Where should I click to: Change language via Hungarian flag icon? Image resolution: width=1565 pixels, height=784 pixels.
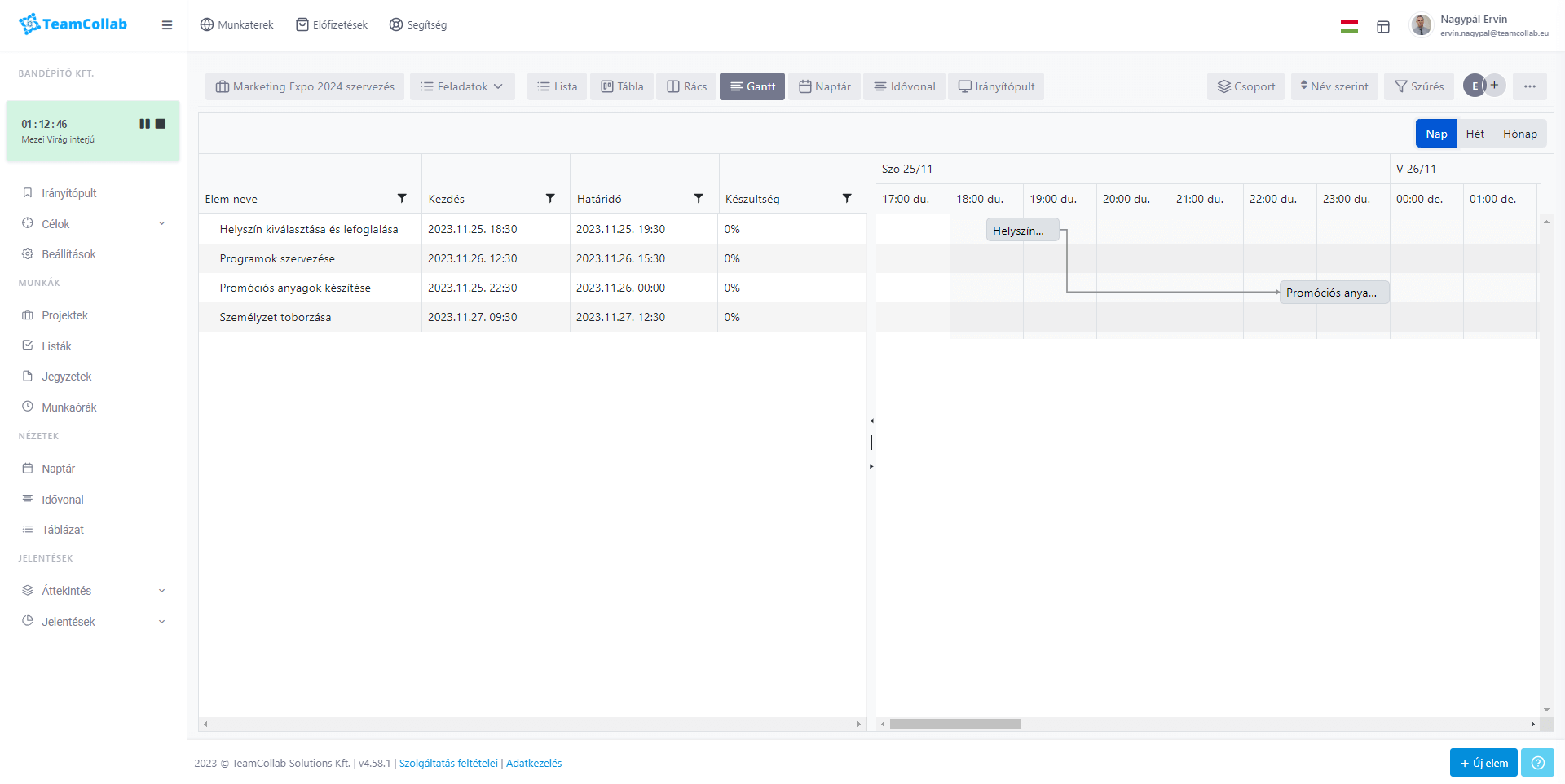coord(1349,26)
